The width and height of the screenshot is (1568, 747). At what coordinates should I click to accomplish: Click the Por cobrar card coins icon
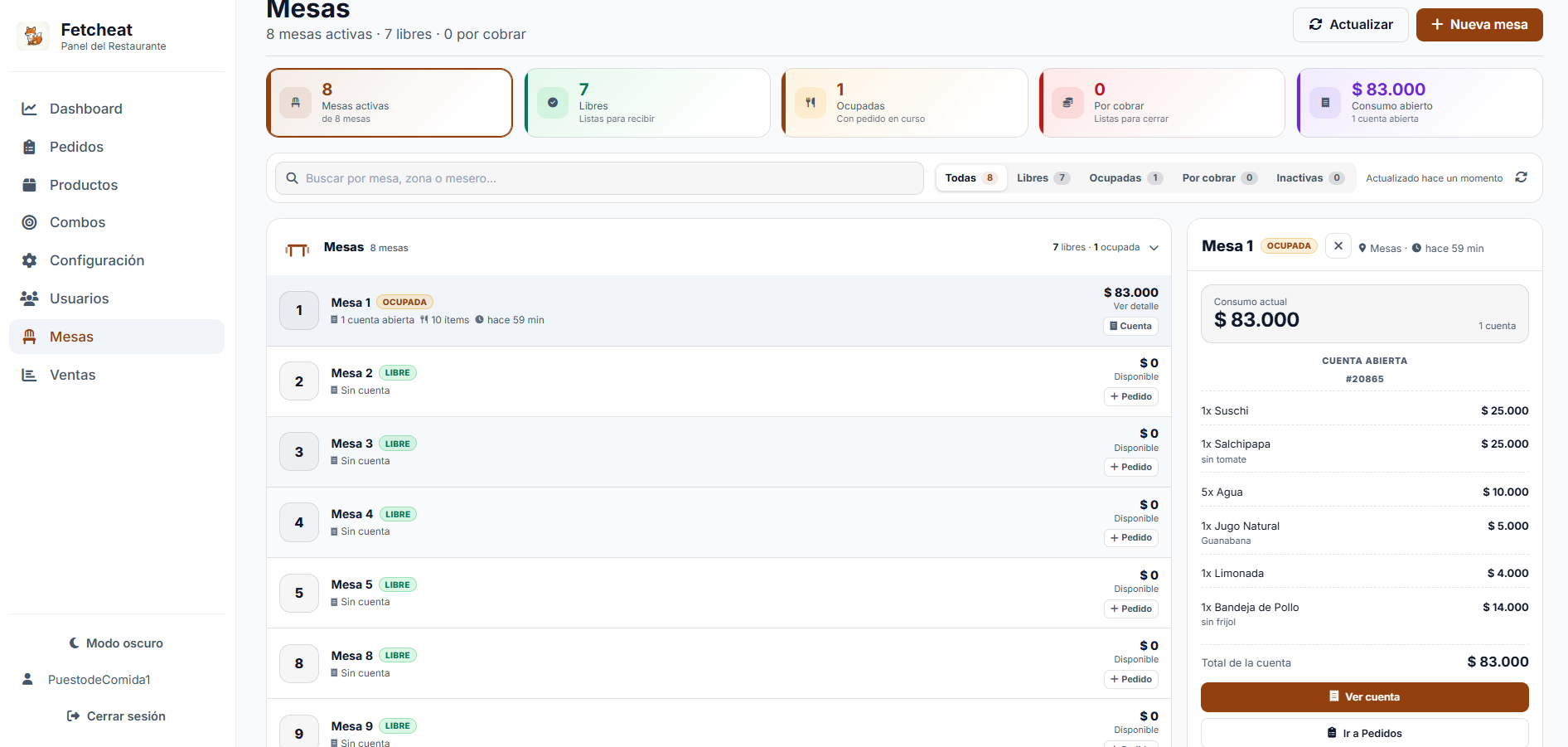coord(1067,103)
